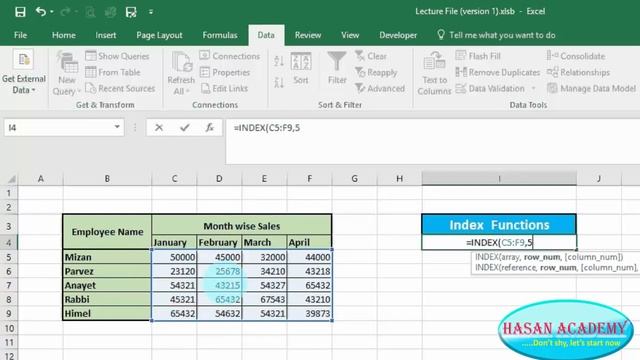Click the Data Validation button

tap(490, 88)
